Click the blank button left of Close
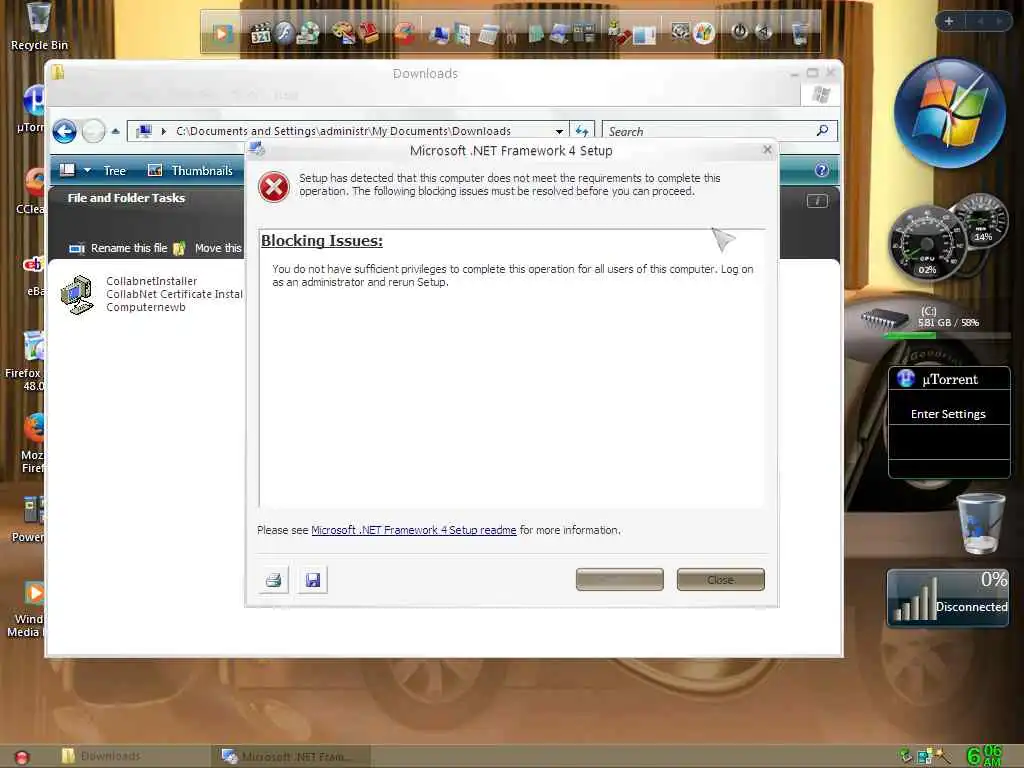The height and width of the screenshot is (768, 1024). tap(619, 580)
